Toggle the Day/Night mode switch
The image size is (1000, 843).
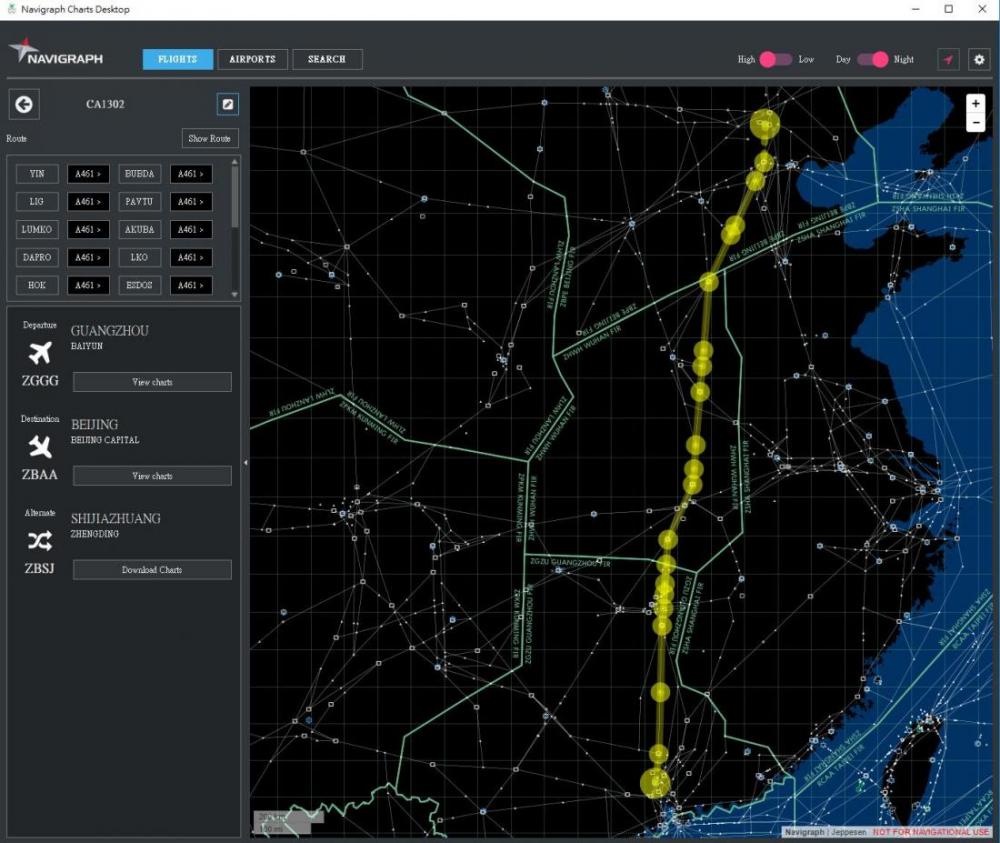(872, 59)
